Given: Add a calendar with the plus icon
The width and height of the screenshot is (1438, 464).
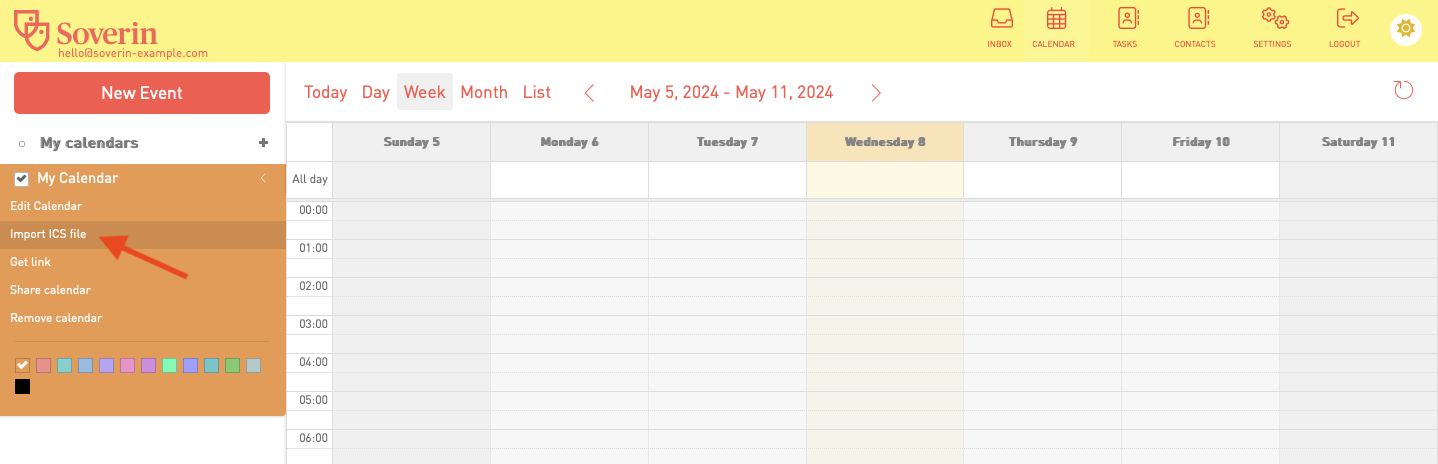Looking at the screenshot, I should [x=264, y=143].
